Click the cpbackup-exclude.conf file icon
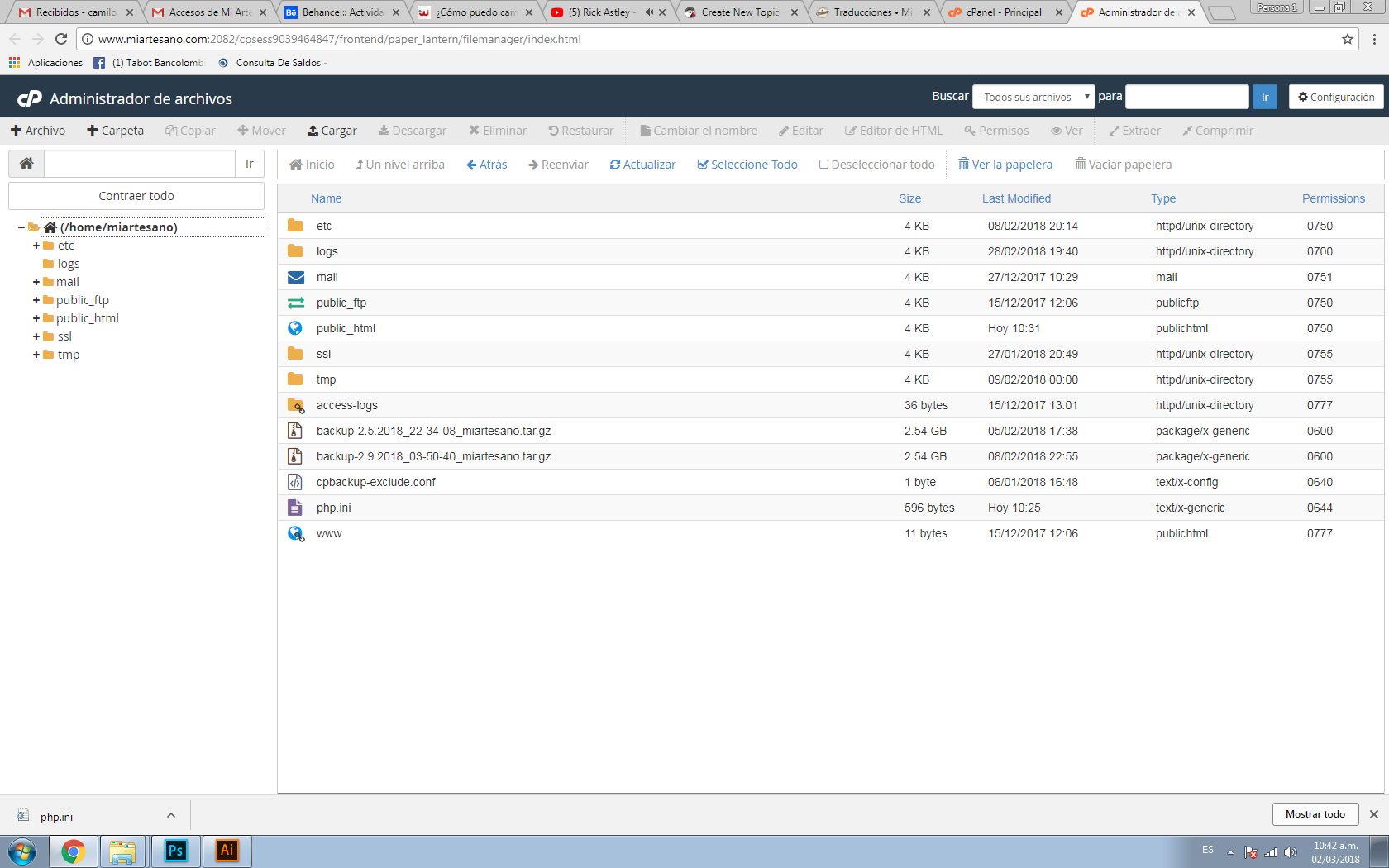The width and height of the screenshot is (1389, 868). (294, 482)
